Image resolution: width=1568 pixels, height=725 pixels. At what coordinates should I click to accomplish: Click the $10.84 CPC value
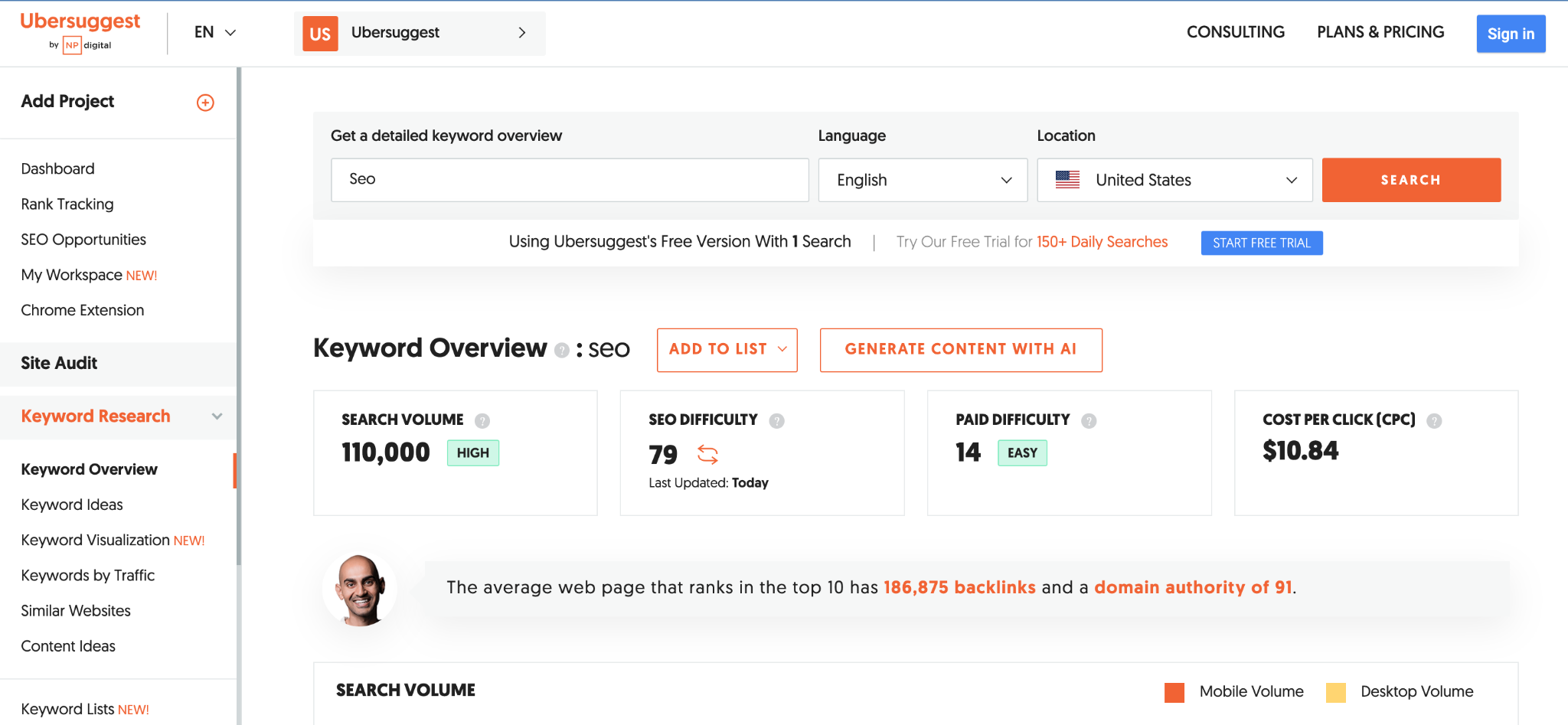pyautogui.click(x=1301, y=451)
